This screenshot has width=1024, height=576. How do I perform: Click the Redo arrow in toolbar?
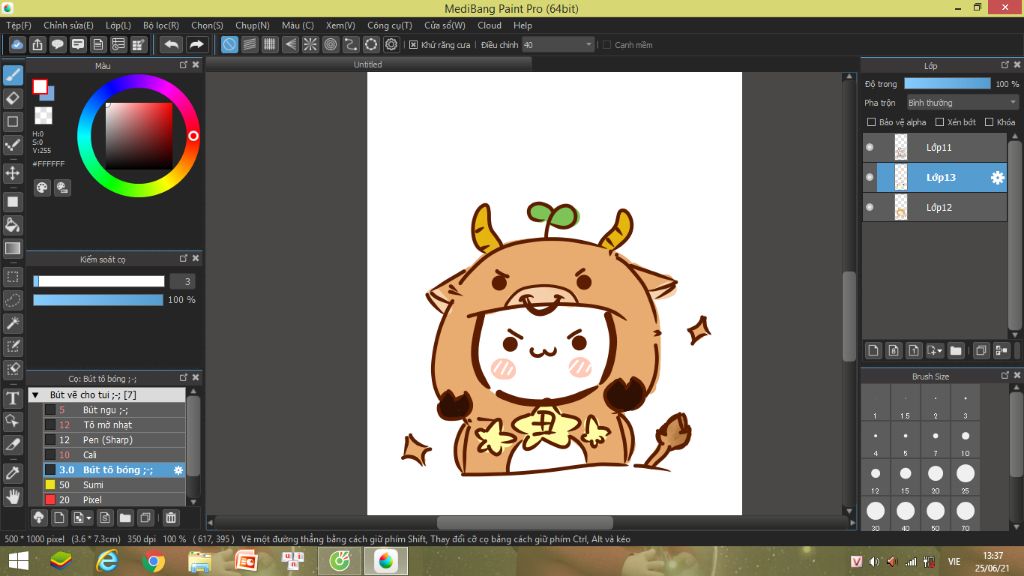(196, 44)
